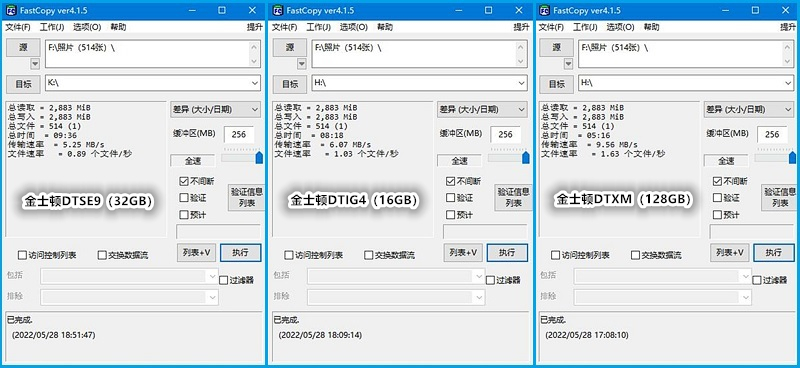Click 提升 menu item in DTXM window
Screen dimensions: 800x368
click(788, 27)
